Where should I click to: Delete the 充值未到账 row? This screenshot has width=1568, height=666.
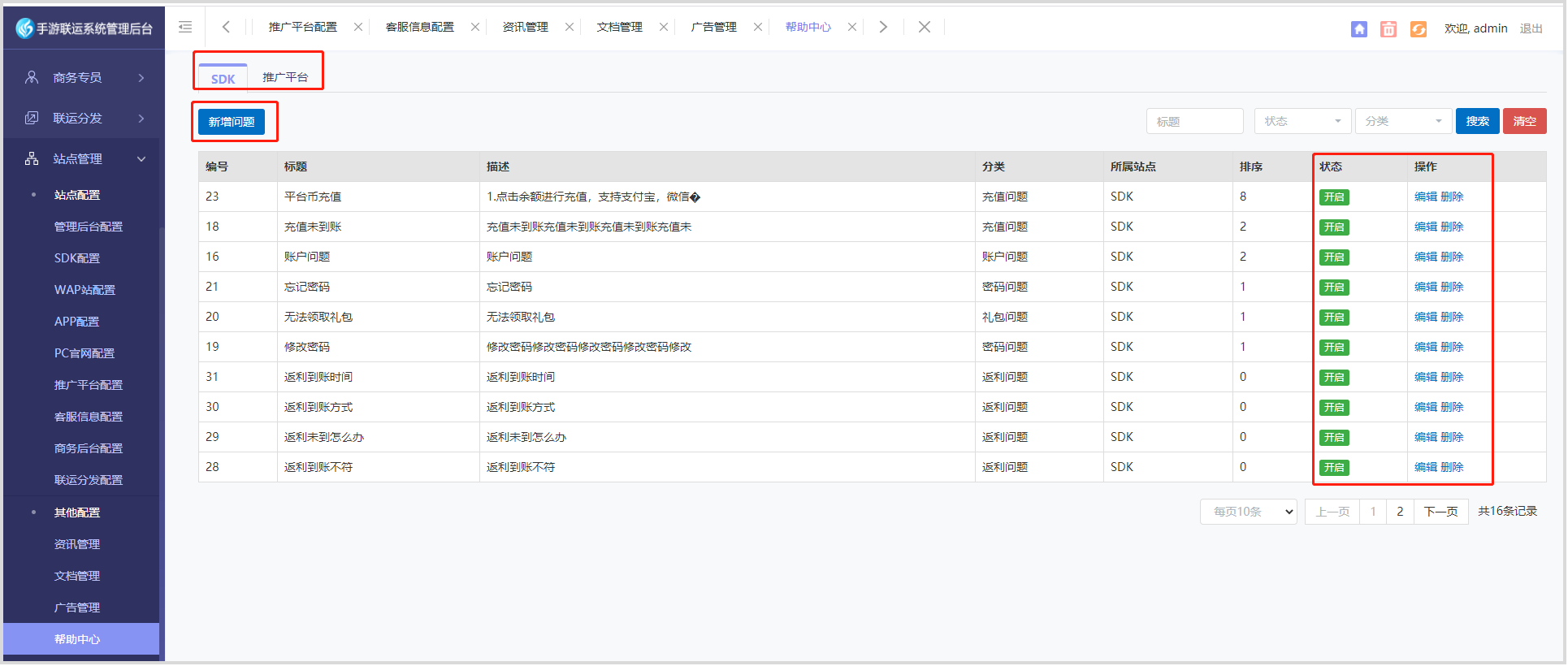pos(1452,227)
